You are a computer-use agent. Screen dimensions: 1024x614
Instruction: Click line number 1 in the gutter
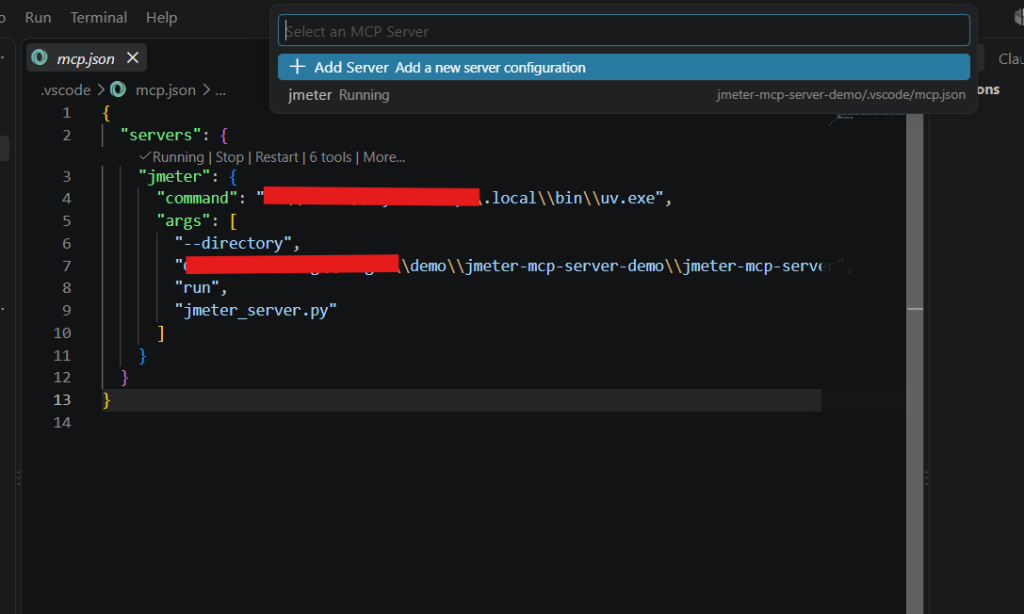(x=67, y=113)
